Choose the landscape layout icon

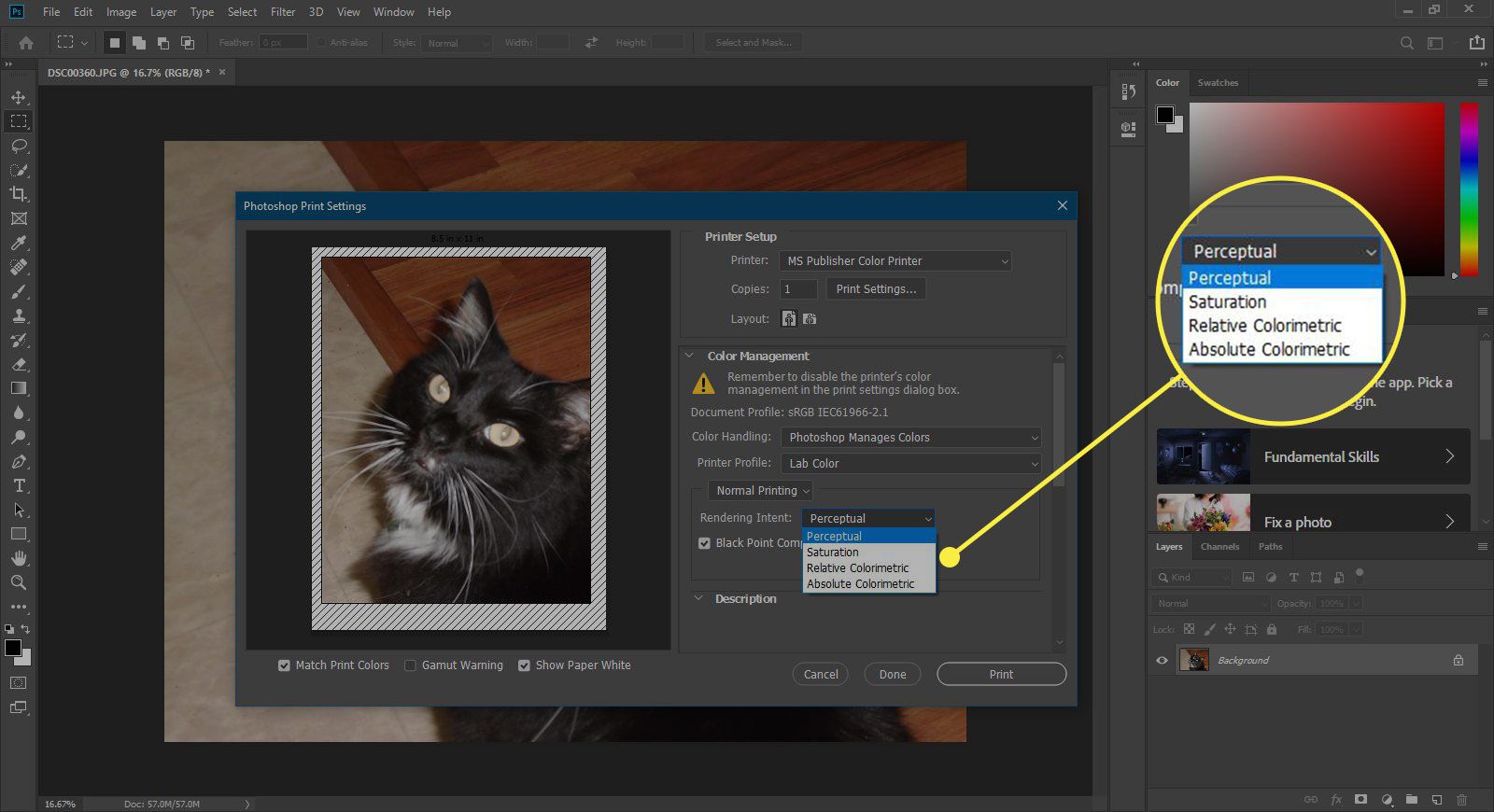pos(810,318)
